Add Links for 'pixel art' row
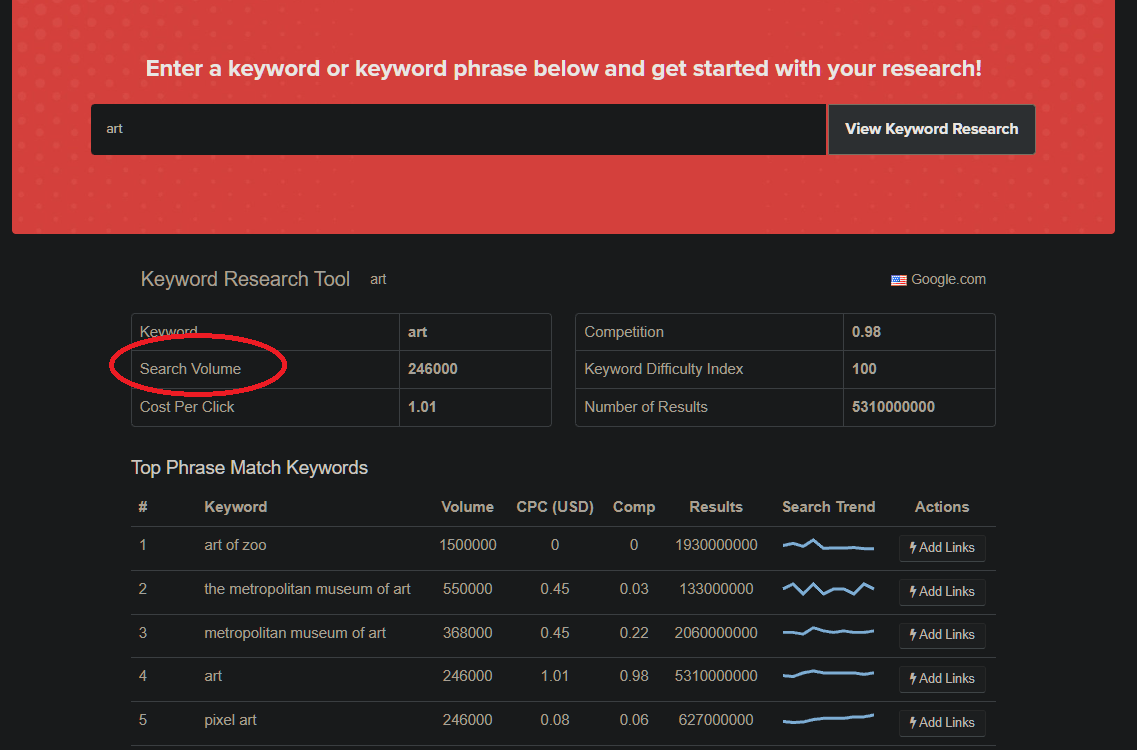Screen dimensions: 1137x750 (x=942, y=722)
